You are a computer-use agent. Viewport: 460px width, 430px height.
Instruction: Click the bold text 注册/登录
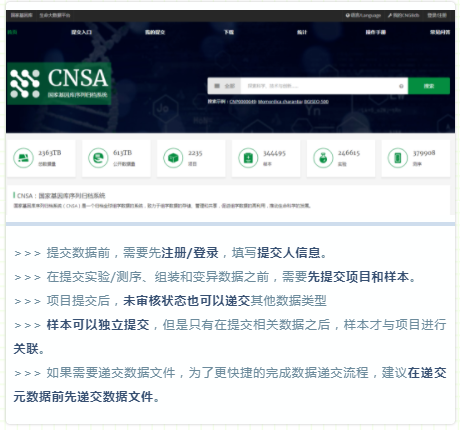189,253
